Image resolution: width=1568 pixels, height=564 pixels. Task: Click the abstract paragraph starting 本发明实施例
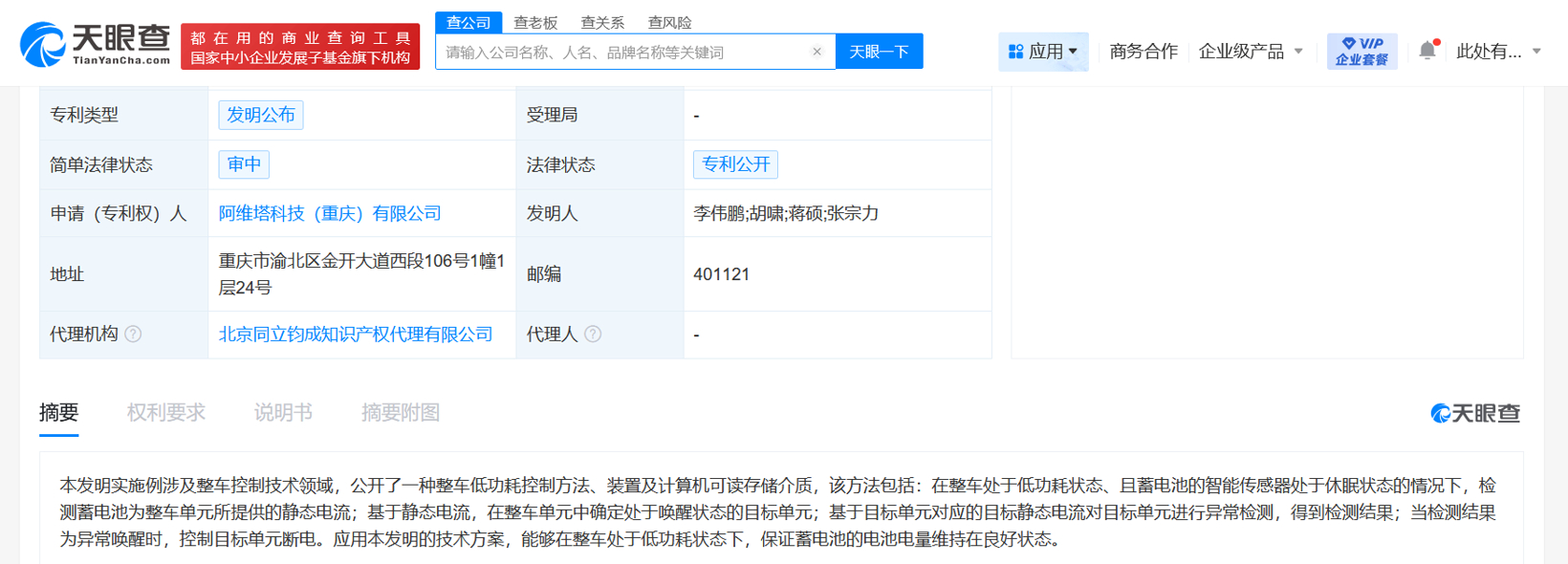(777, 512)
